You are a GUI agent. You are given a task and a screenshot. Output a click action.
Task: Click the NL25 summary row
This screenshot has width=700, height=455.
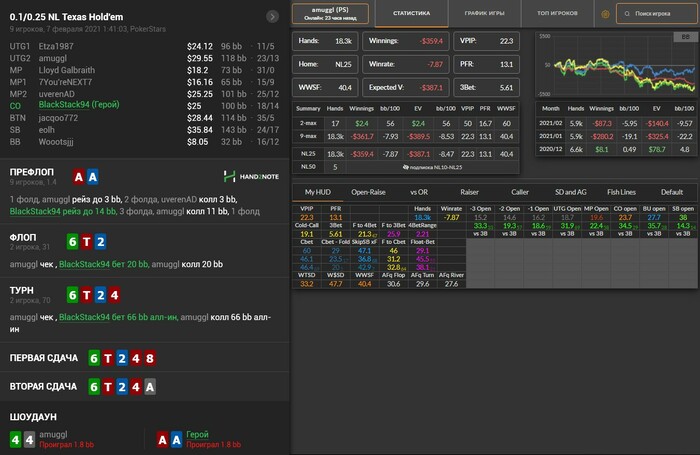click(x=405, y=154)
